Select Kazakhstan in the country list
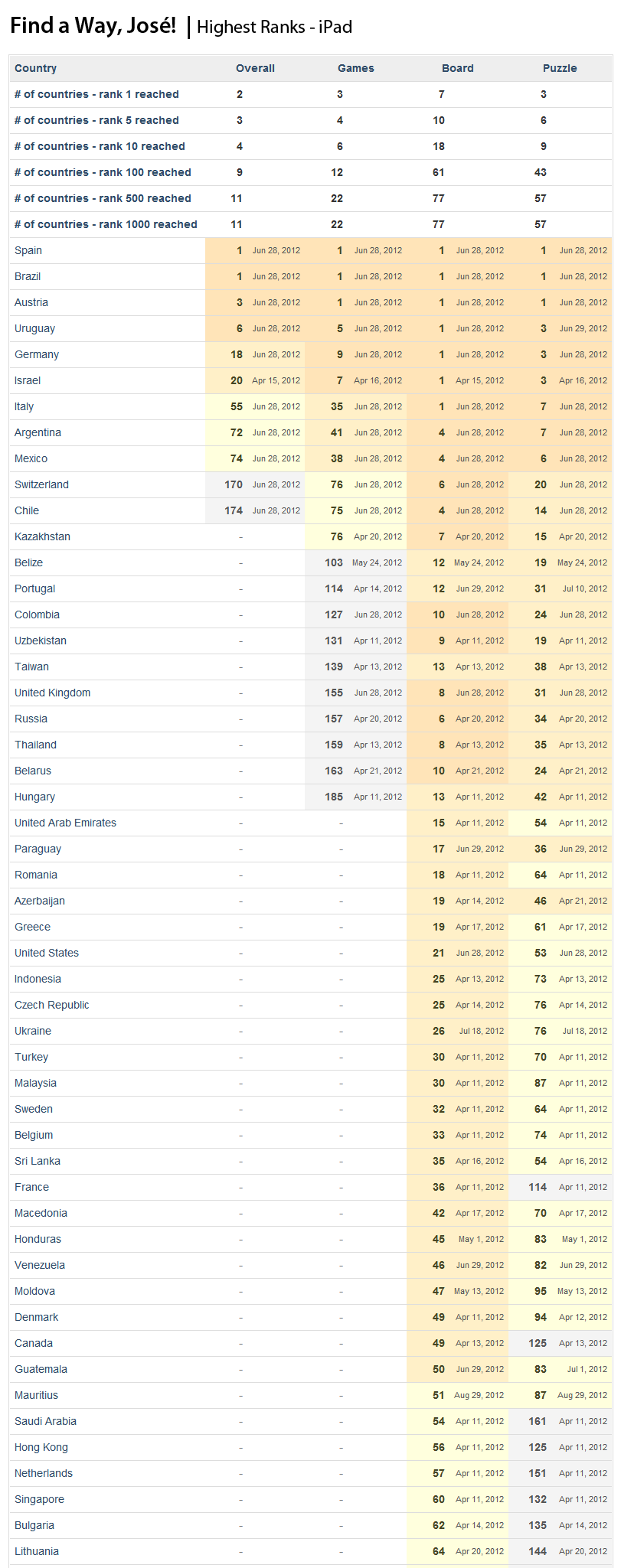 [x=42, y=536]
